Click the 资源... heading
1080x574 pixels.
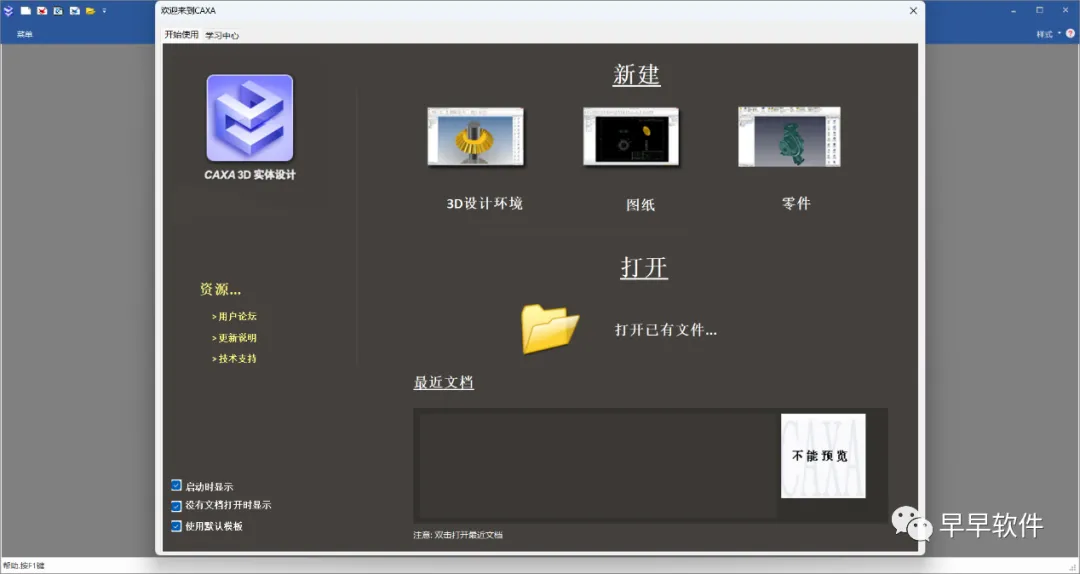click(x=220, y=289)
